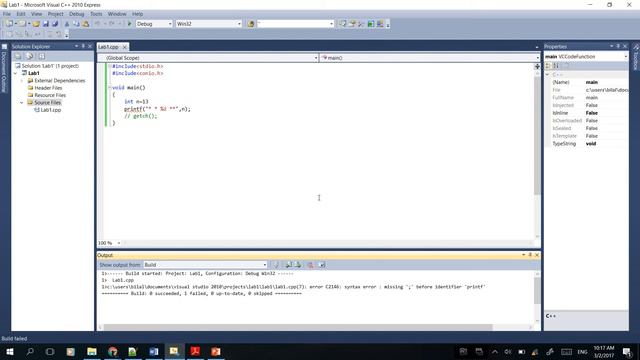
Task: Open File Explorer from taskbar
Action: pyautogui.click(x=92, y=351)
